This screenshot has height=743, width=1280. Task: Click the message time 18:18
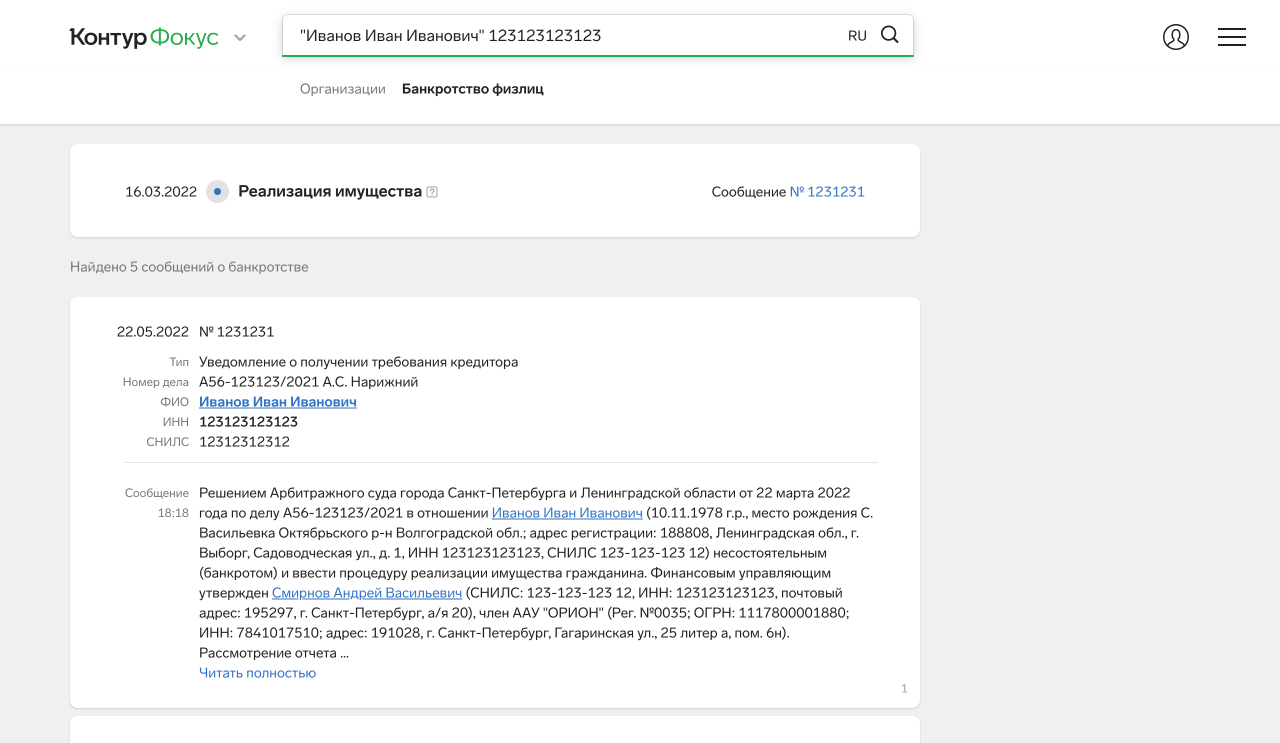[x=173, y=513]
